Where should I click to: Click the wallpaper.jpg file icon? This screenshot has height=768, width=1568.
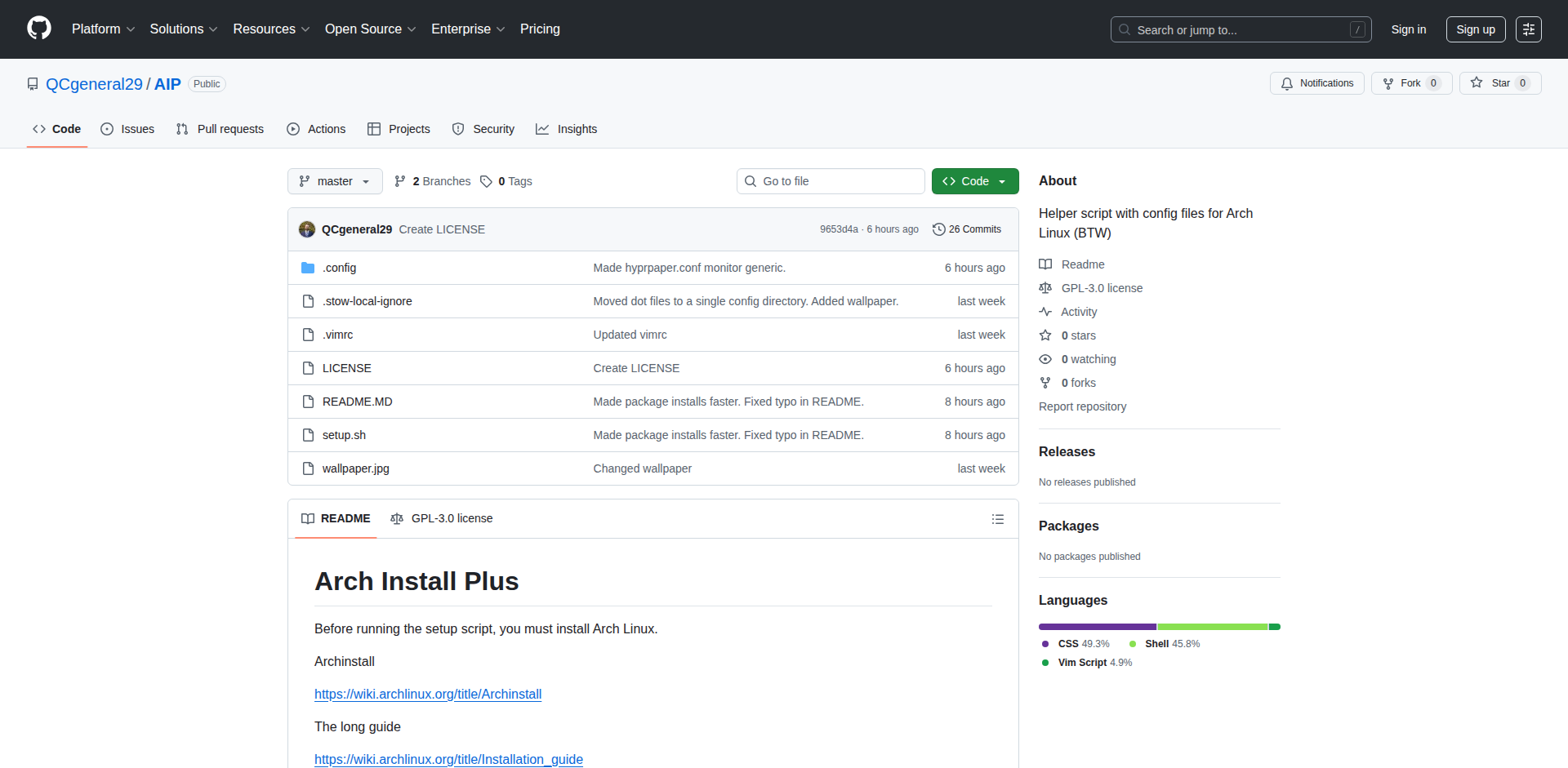[x=308, y=468]
